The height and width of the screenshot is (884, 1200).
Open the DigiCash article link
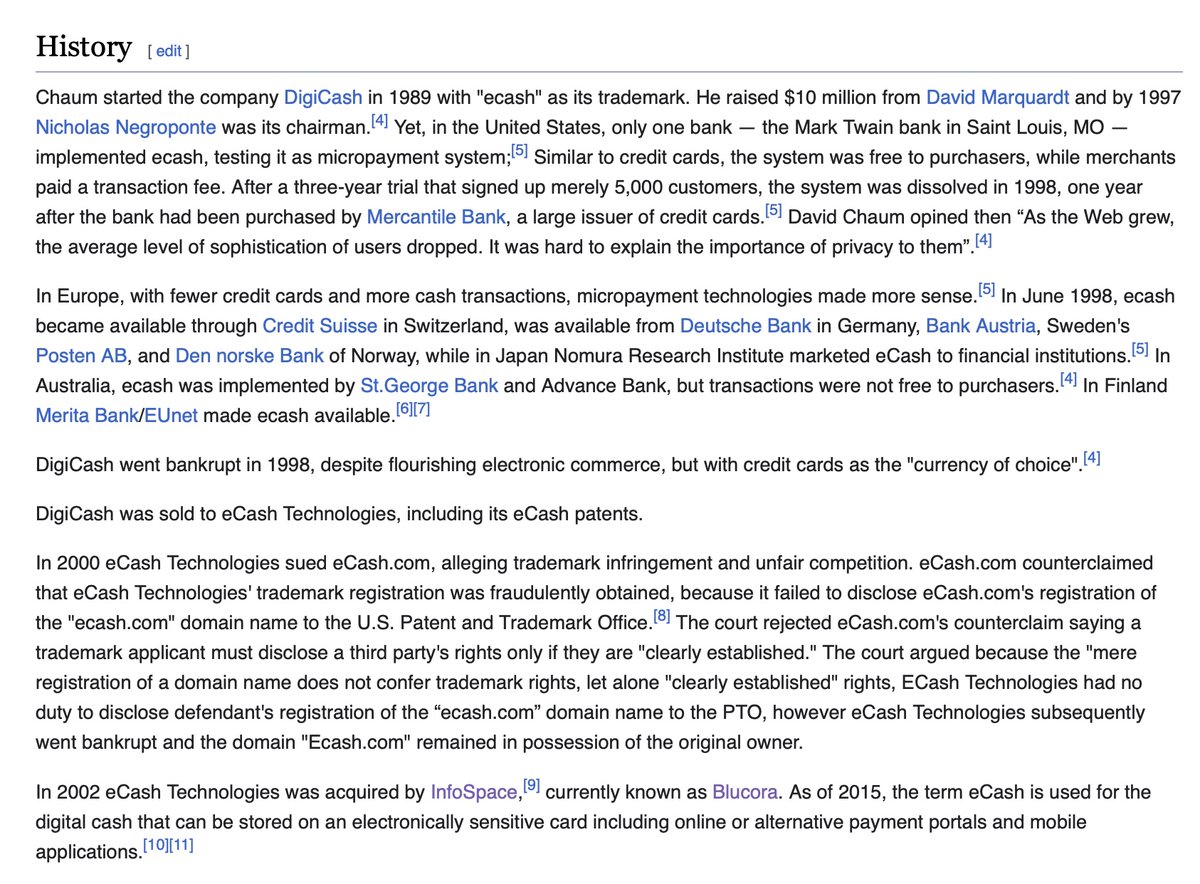pos(323,98)
